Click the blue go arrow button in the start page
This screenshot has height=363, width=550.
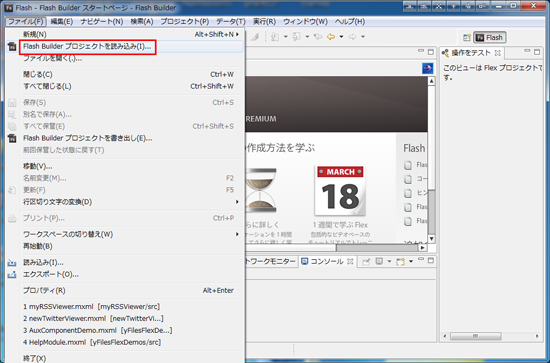click(427, 68)
